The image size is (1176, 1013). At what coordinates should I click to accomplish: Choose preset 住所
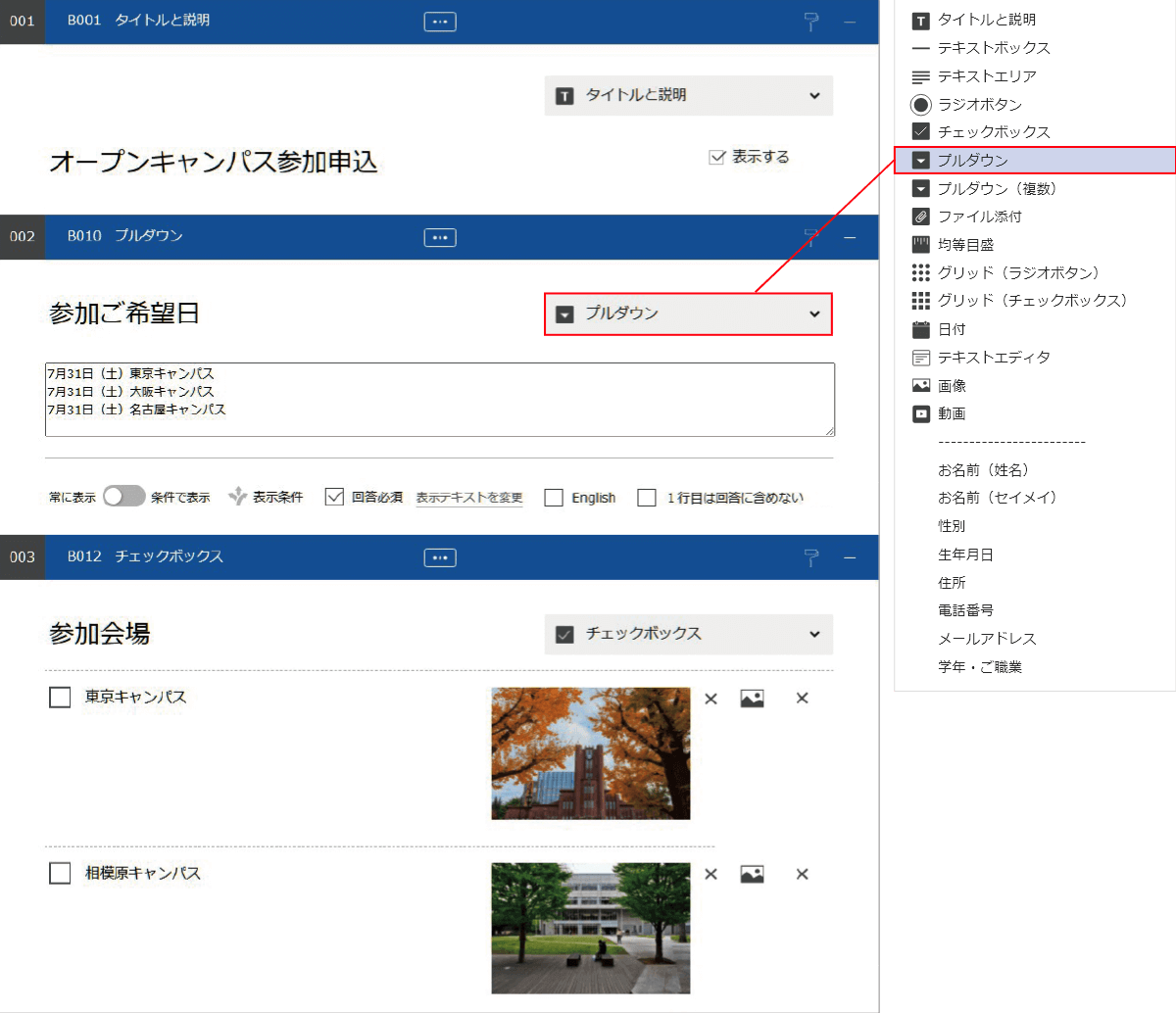pos(952,583)
